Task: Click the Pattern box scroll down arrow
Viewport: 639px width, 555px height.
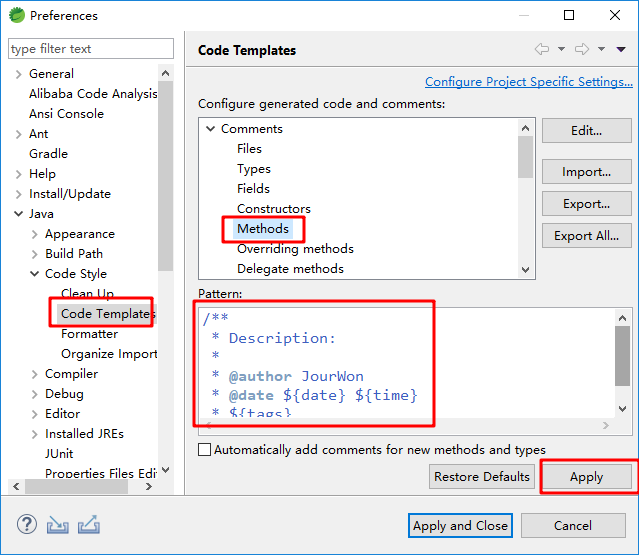Action: [622, 409]
